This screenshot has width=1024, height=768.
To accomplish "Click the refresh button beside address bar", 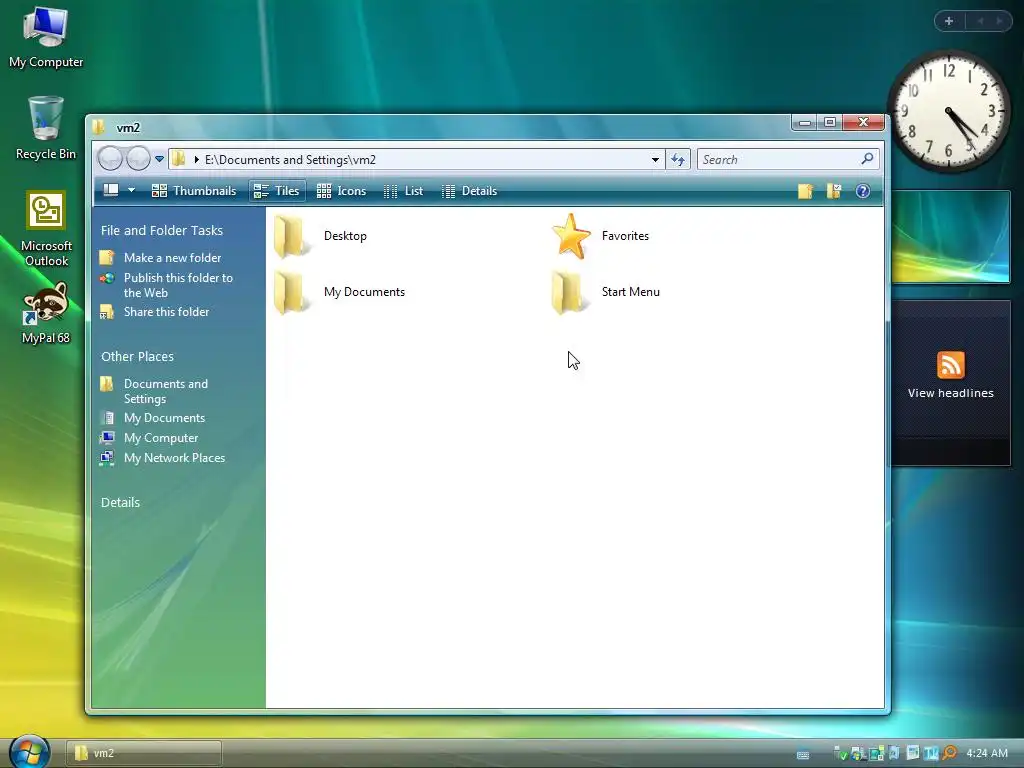I will click(x=678, y=159).
